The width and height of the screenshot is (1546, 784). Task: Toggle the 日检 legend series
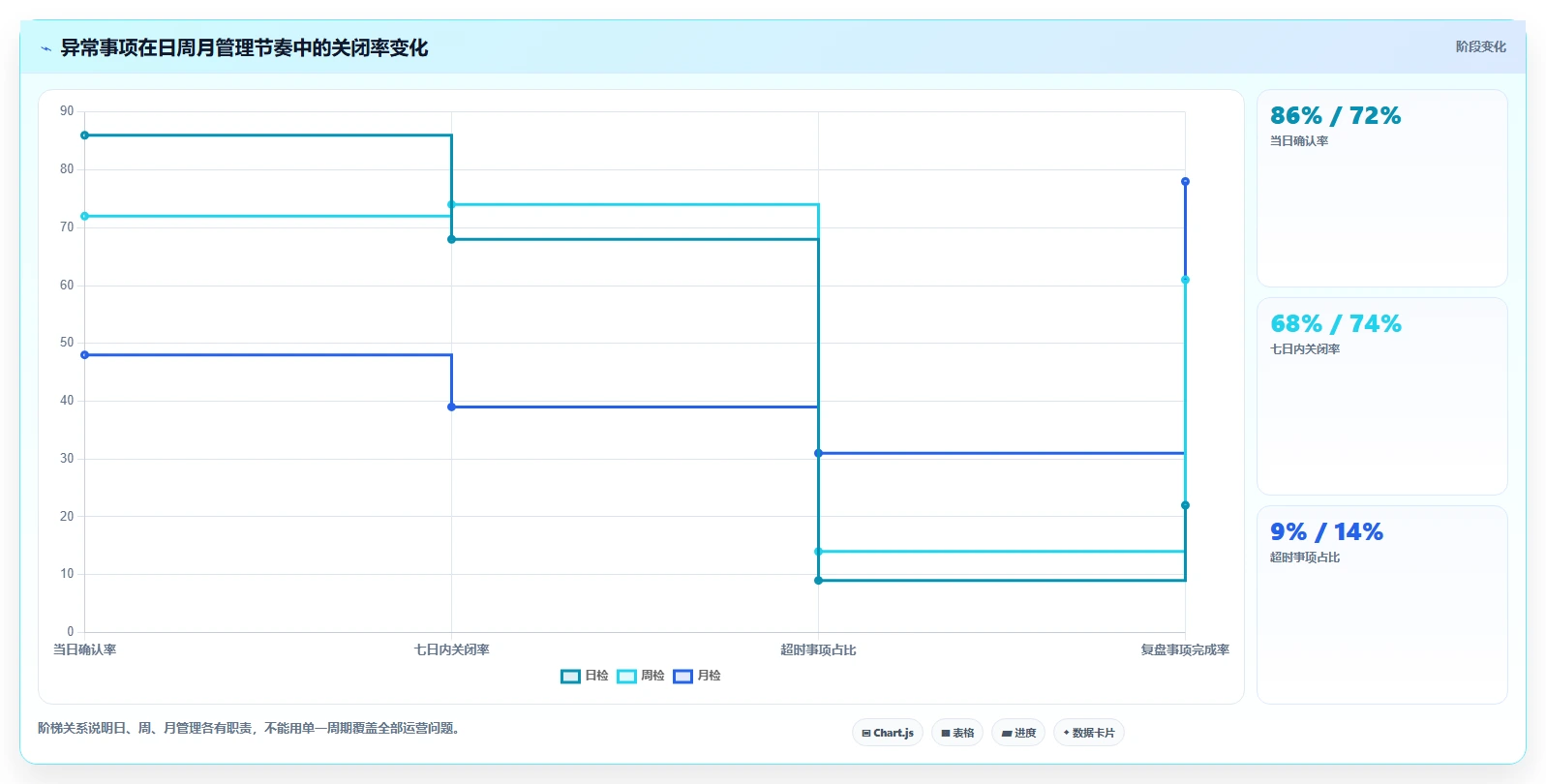click(x=585, y=676)
